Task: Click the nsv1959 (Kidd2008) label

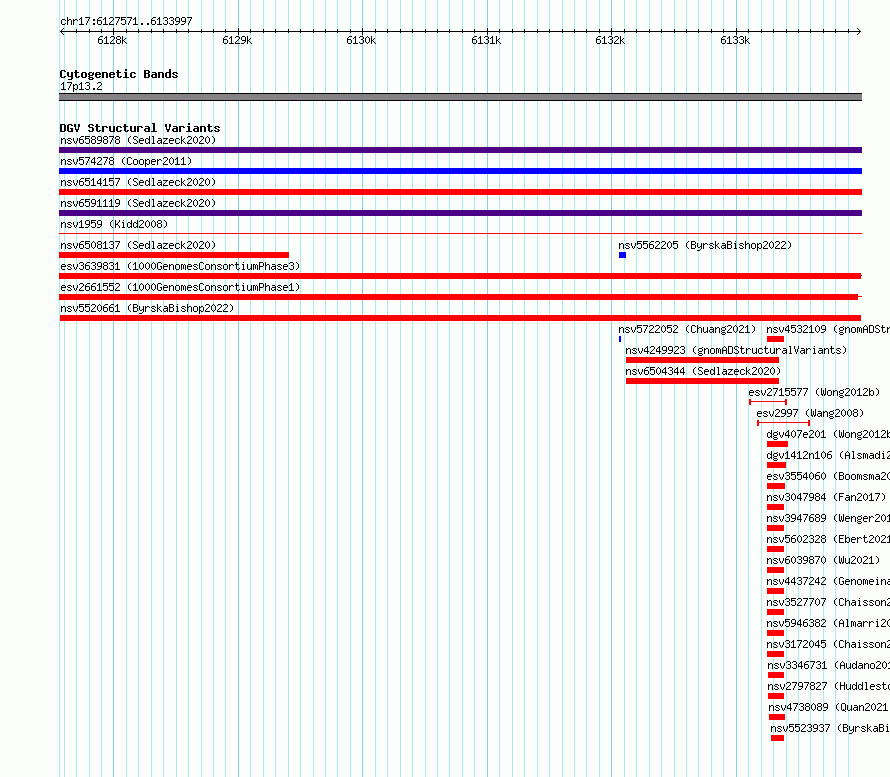Action: [114, 224]
